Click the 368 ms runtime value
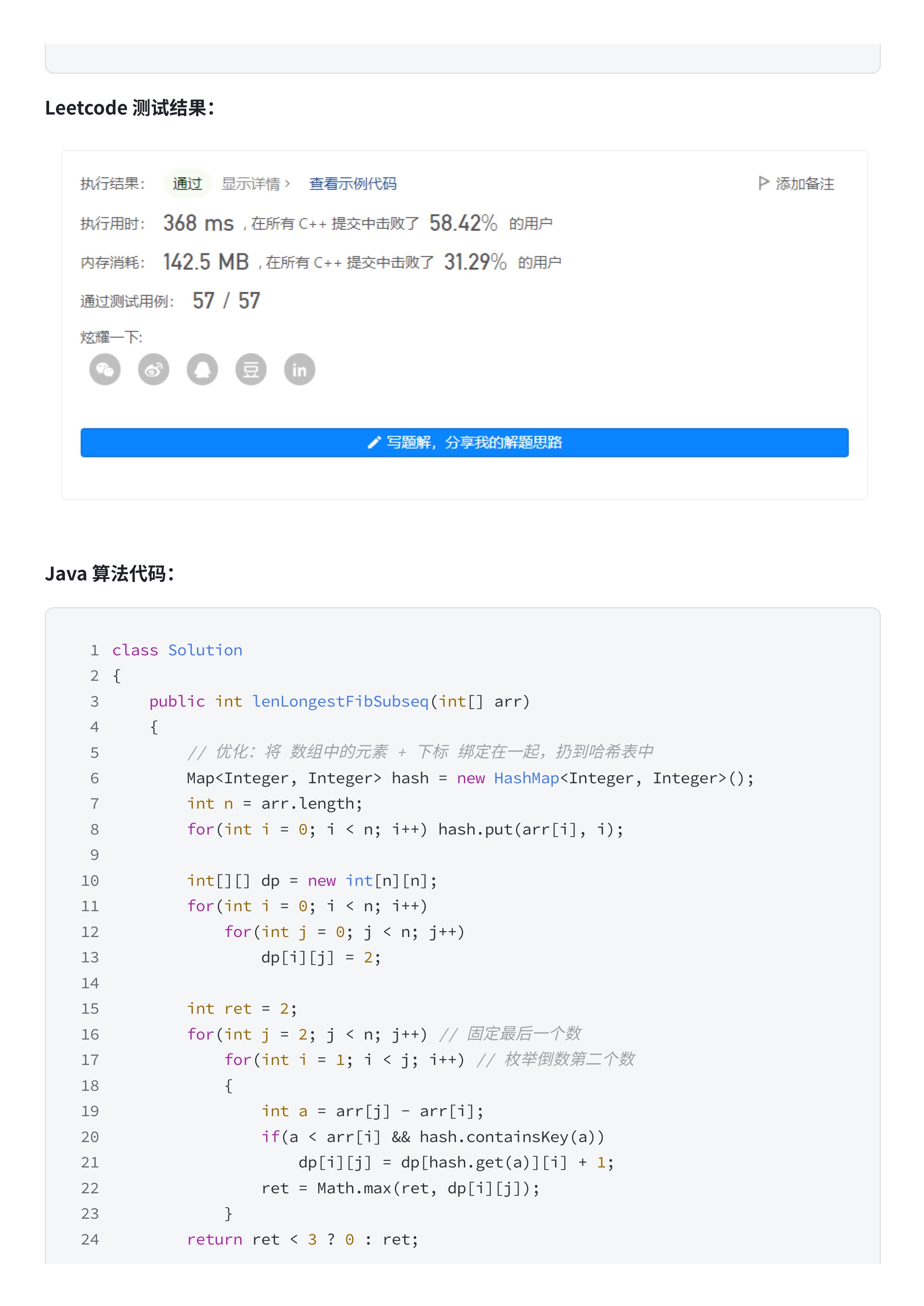The height and width of the screenshot is (1306, 924). tap(198, 223)
